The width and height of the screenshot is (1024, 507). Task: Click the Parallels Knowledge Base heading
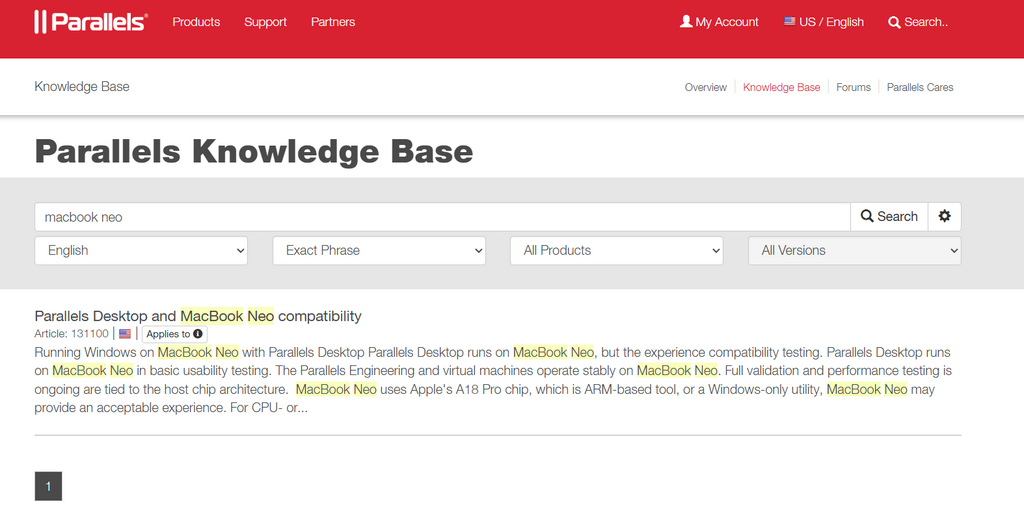[x=253, y=151]
